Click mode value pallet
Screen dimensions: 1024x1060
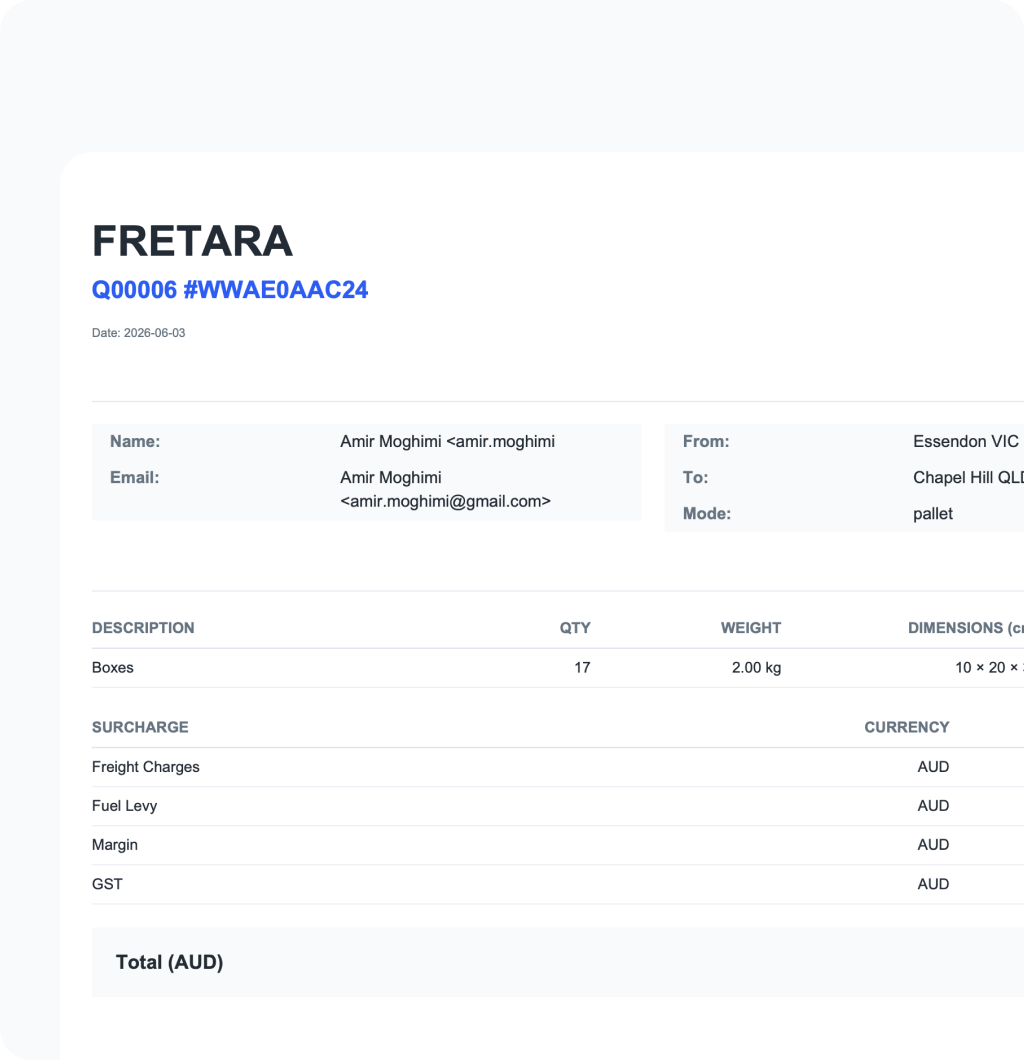(x=933, y=514)
